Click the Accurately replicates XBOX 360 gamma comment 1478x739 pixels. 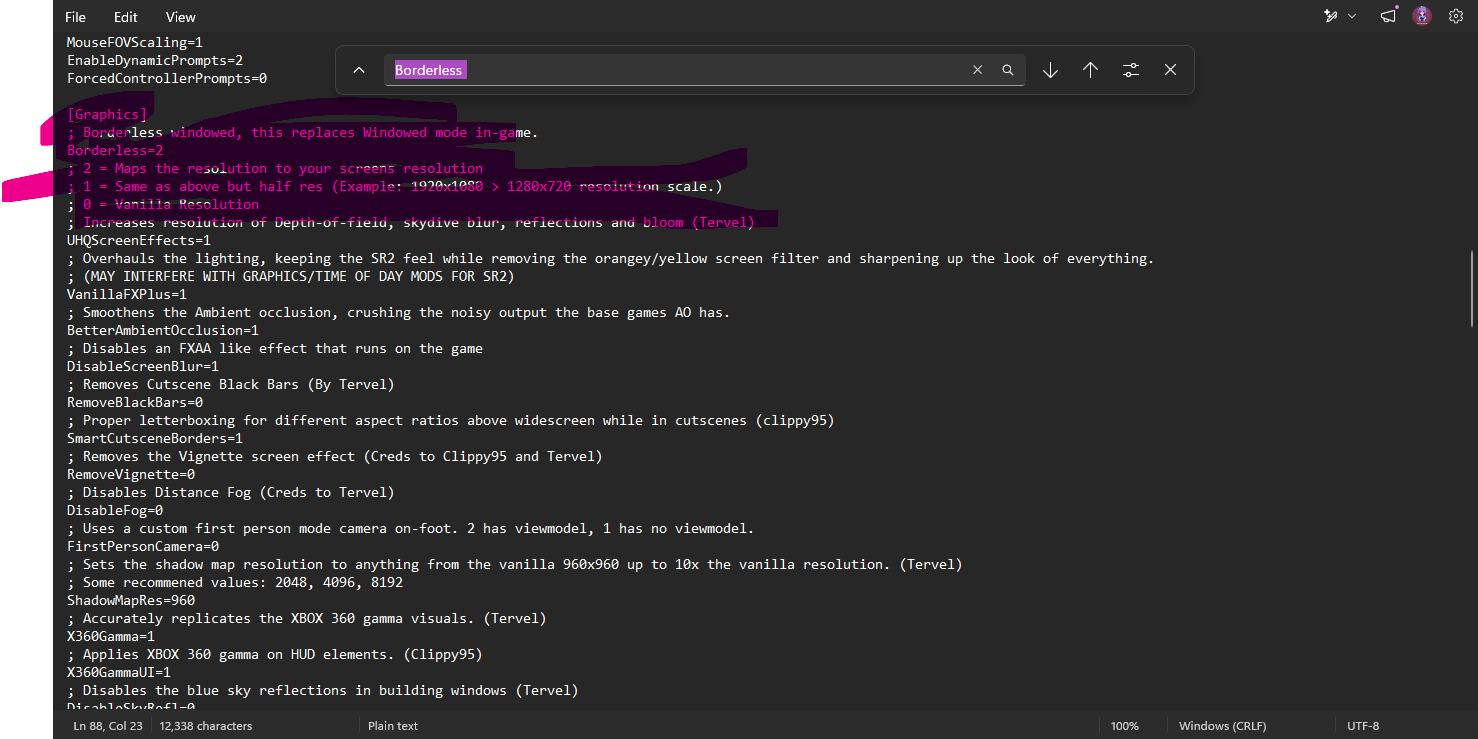(307, 618)
